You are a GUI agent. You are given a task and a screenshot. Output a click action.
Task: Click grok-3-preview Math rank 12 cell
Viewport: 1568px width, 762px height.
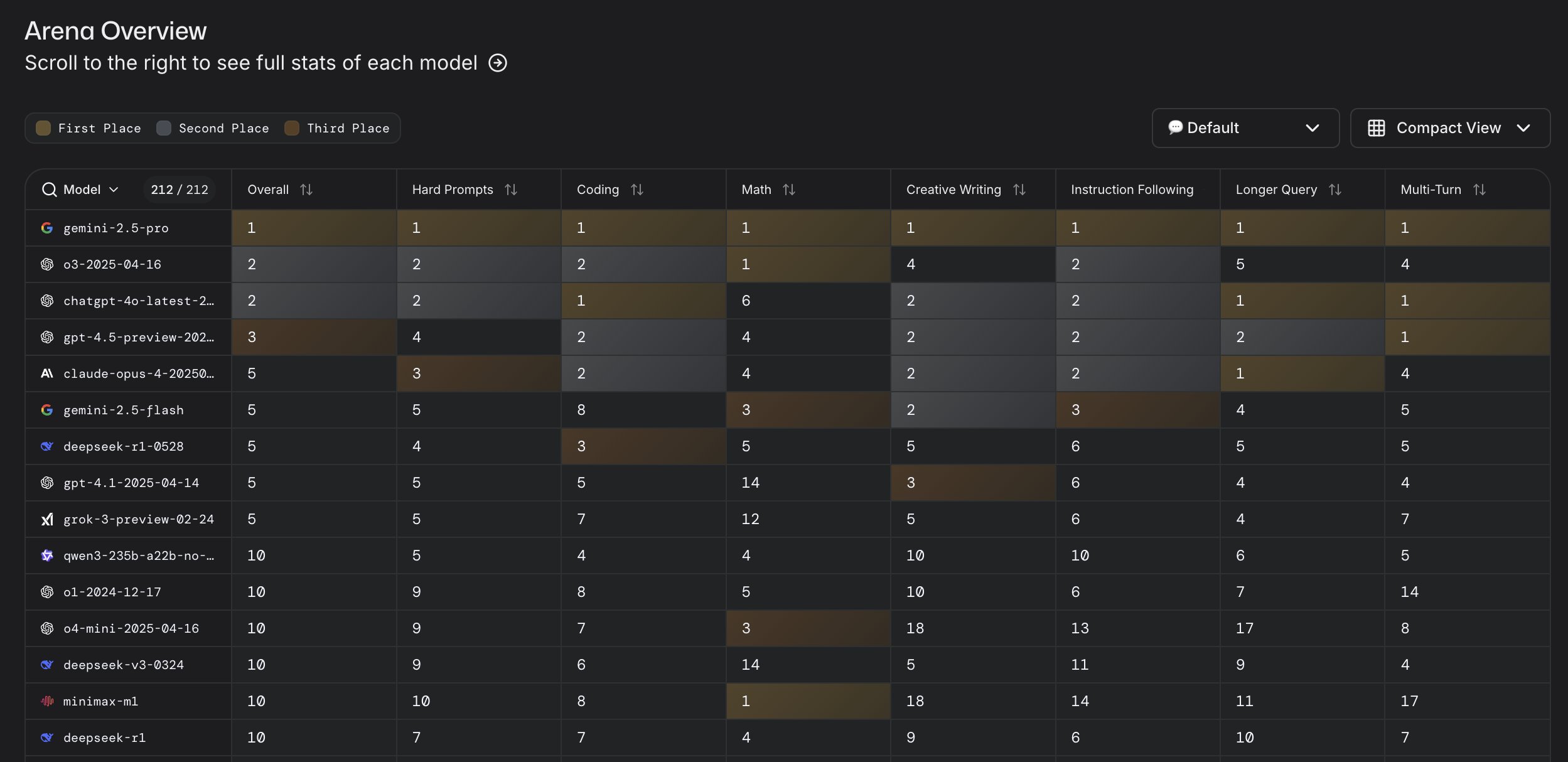coord(808,519)
